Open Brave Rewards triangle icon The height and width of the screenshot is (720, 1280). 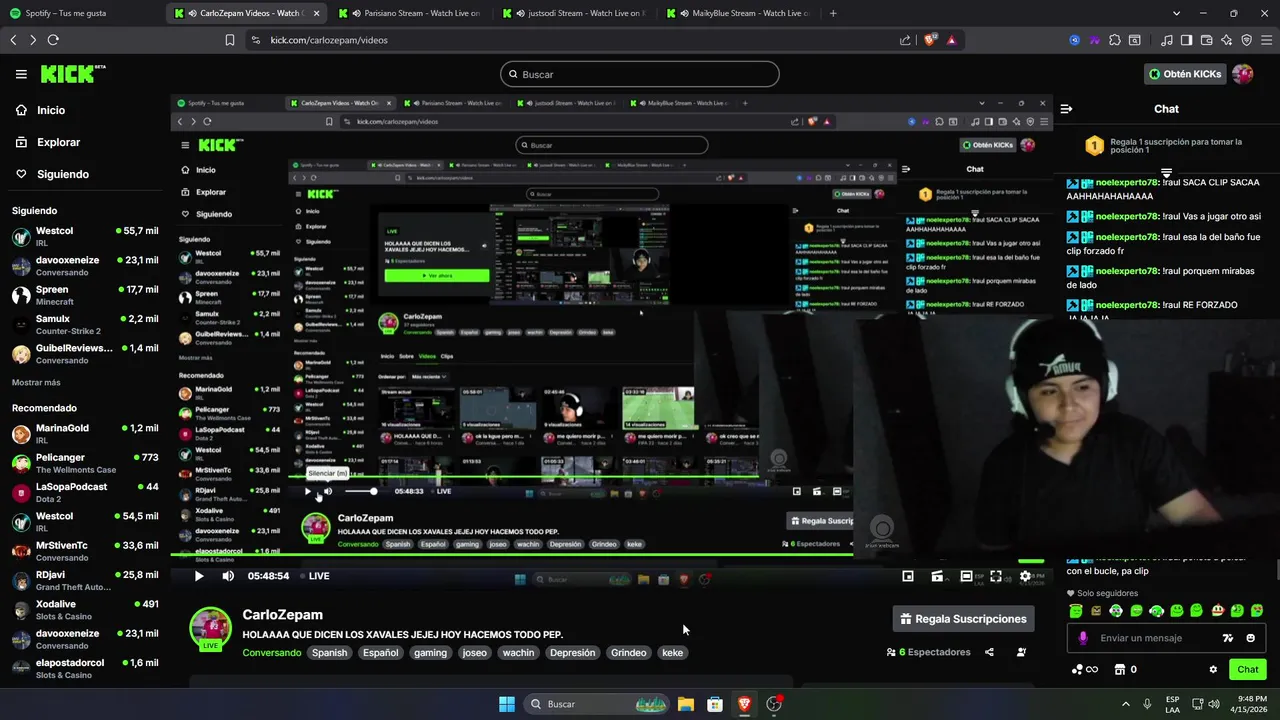coord(951,40)
